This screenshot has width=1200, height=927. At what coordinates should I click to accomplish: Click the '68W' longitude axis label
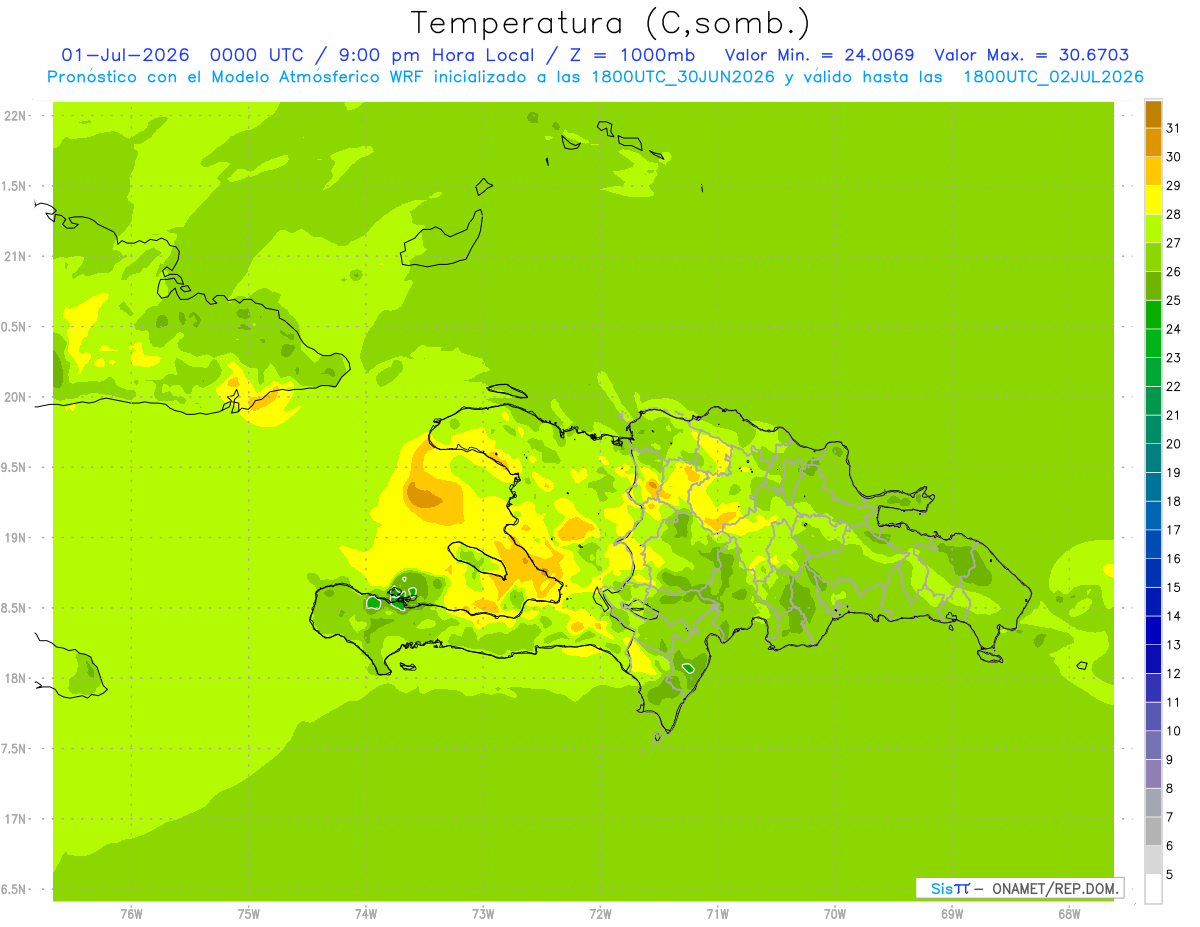click(x=1069, y=913)
